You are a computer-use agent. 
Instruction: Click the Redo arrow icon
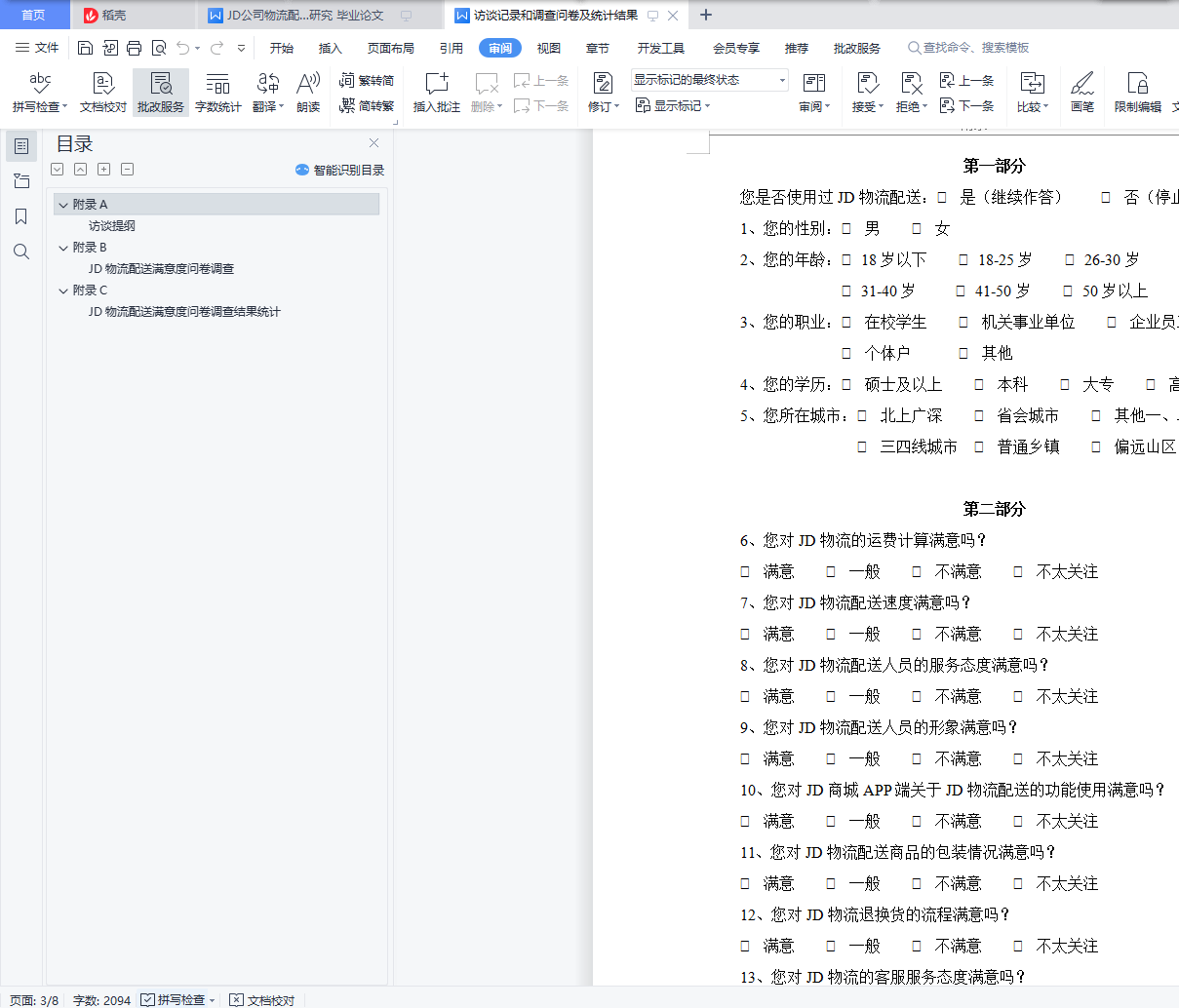pyautogui.click(x=216, y=48)
